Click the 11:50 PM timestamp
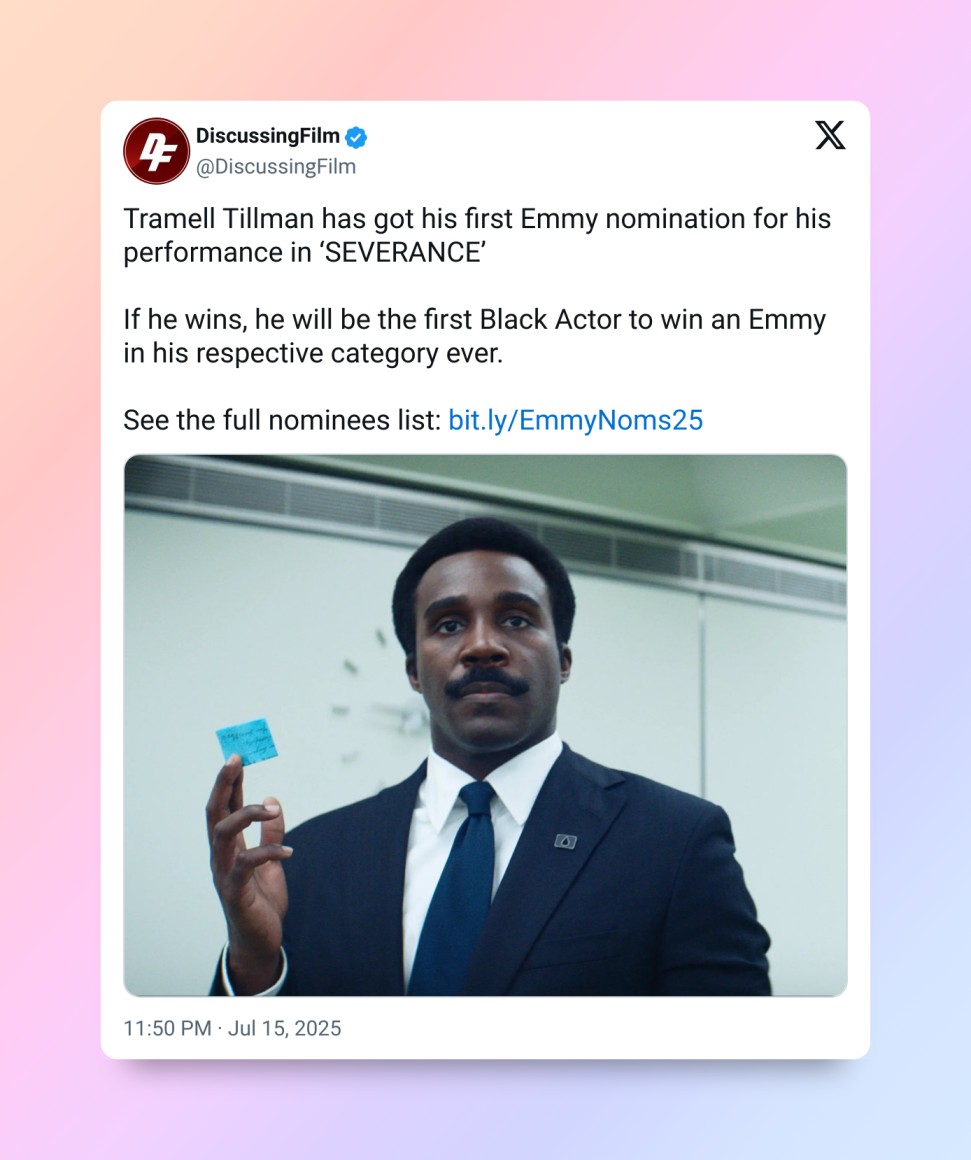971x1160 pixels. tap(167, 1028)
